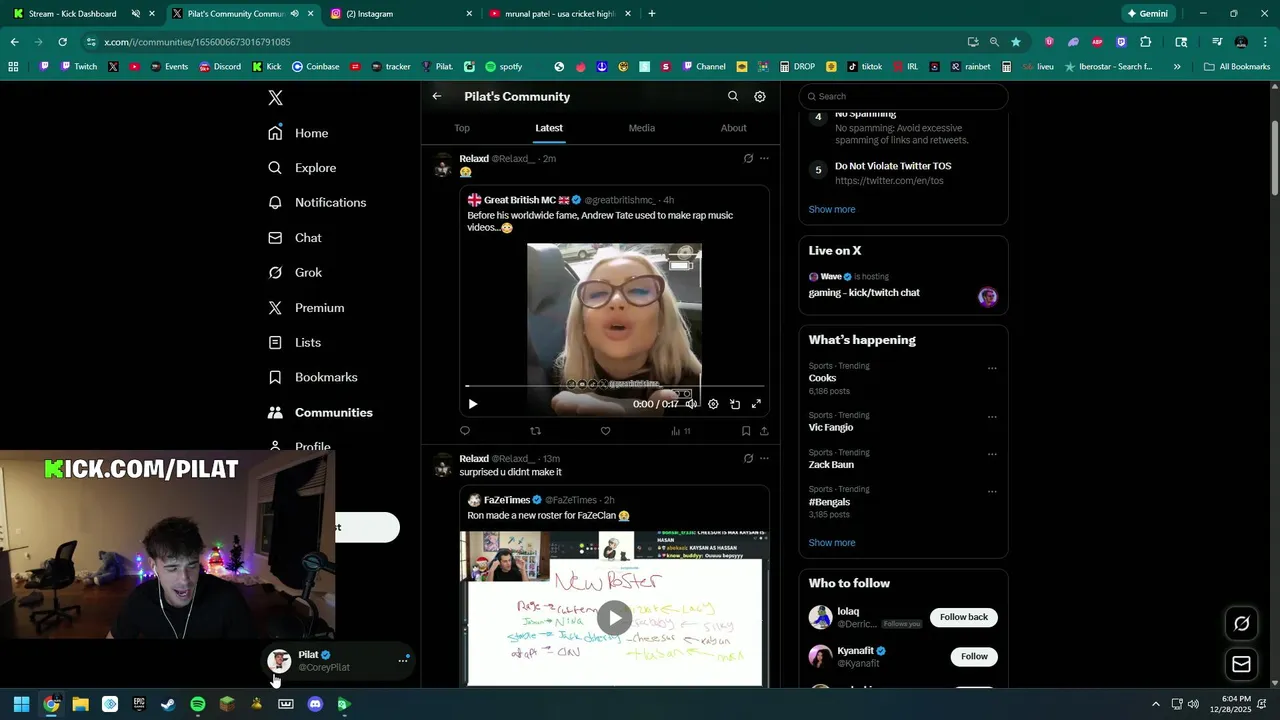Enter fullscreen on Andrew Tate video
The height and width of the screenshot is (720, 1280).
point(756,404)
